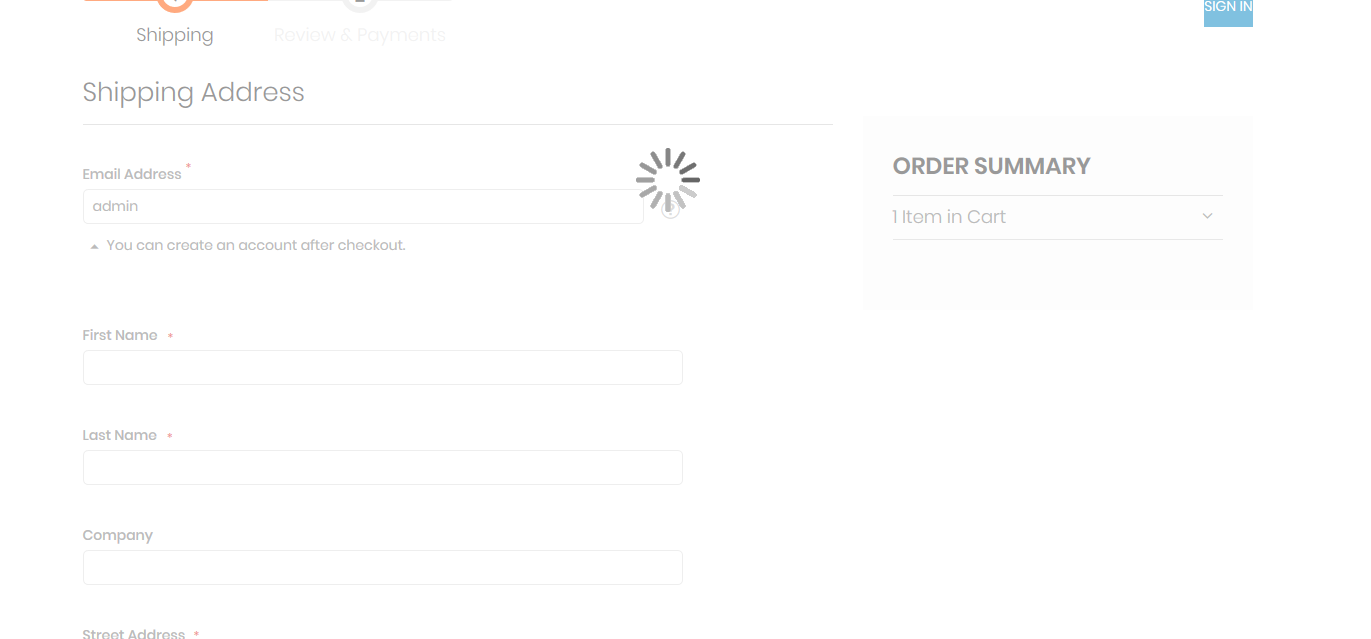Click the First Name field
The image size is (1371, 639).
coord(382,367)
